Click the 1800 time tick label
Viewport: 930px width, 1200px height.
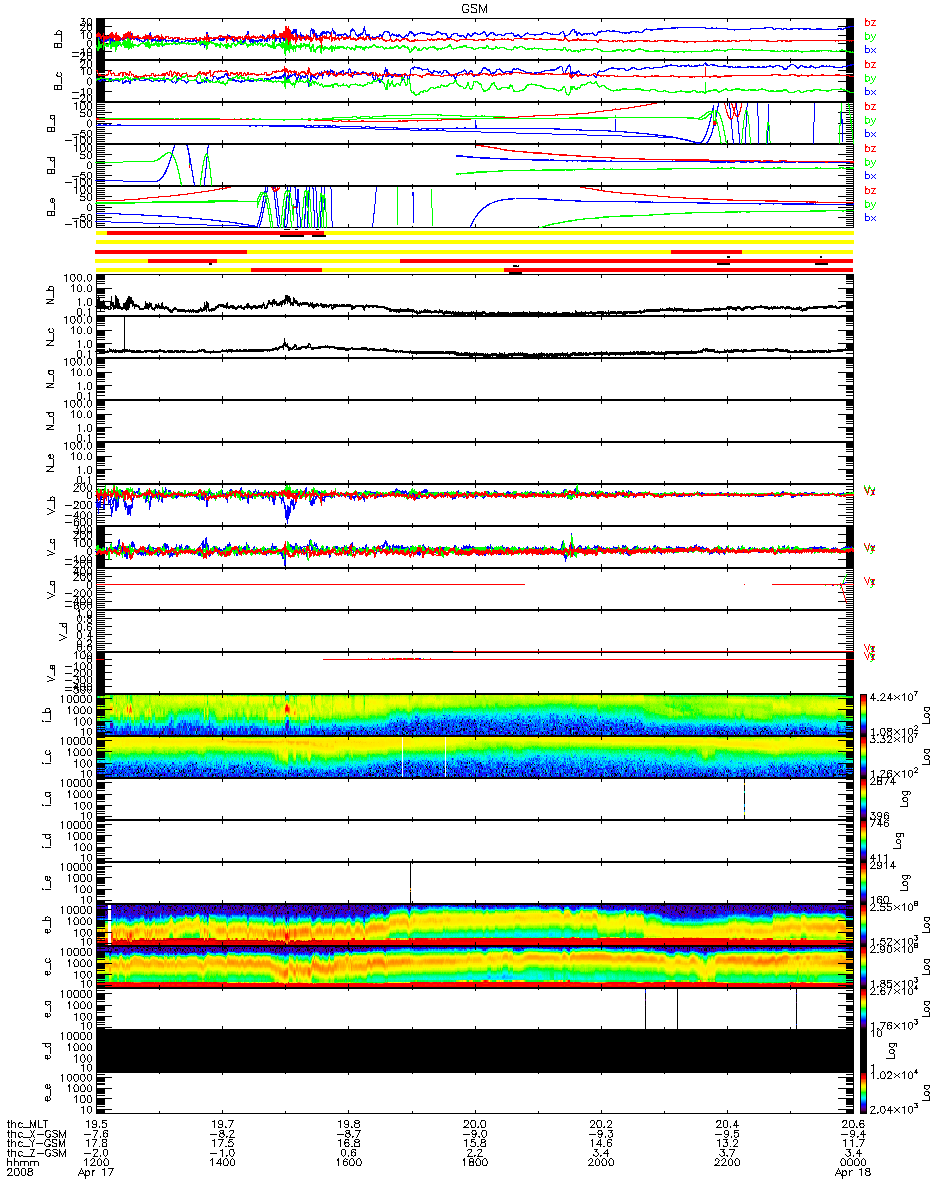474,1162
